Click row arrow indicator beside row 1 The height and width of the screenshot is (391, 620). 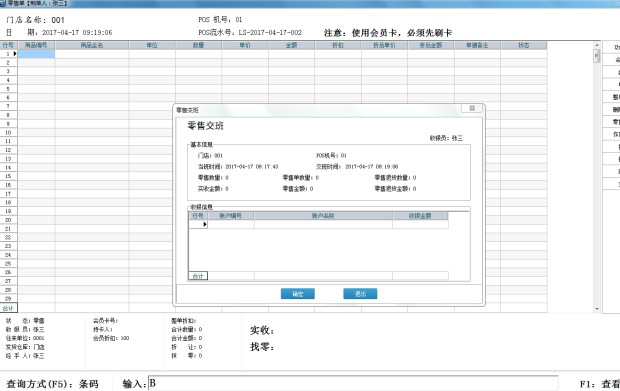[15, 53]
